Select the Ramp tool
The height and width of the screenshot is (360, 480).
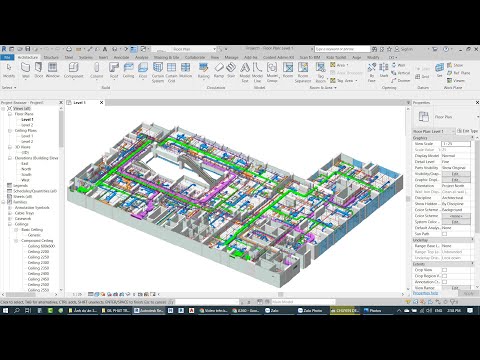click(219, 71)
